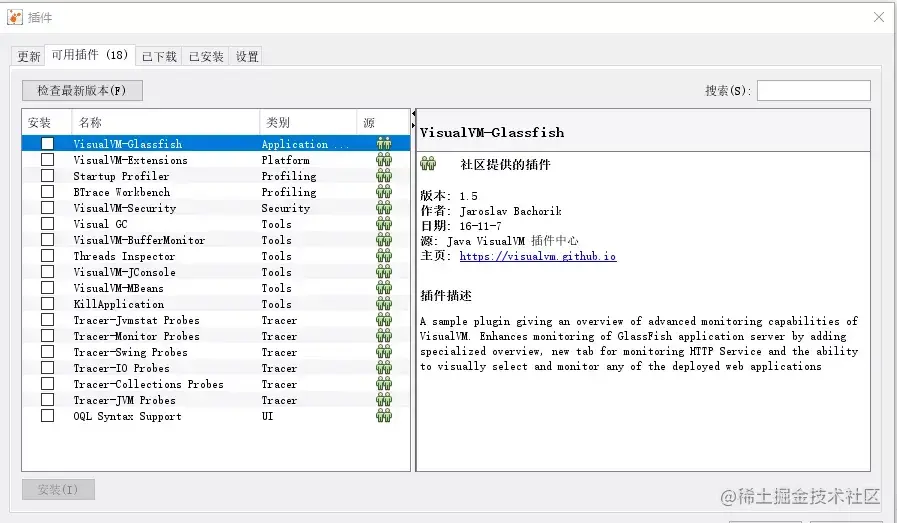Switch to the 更新 tab

(x=29, y=56)
